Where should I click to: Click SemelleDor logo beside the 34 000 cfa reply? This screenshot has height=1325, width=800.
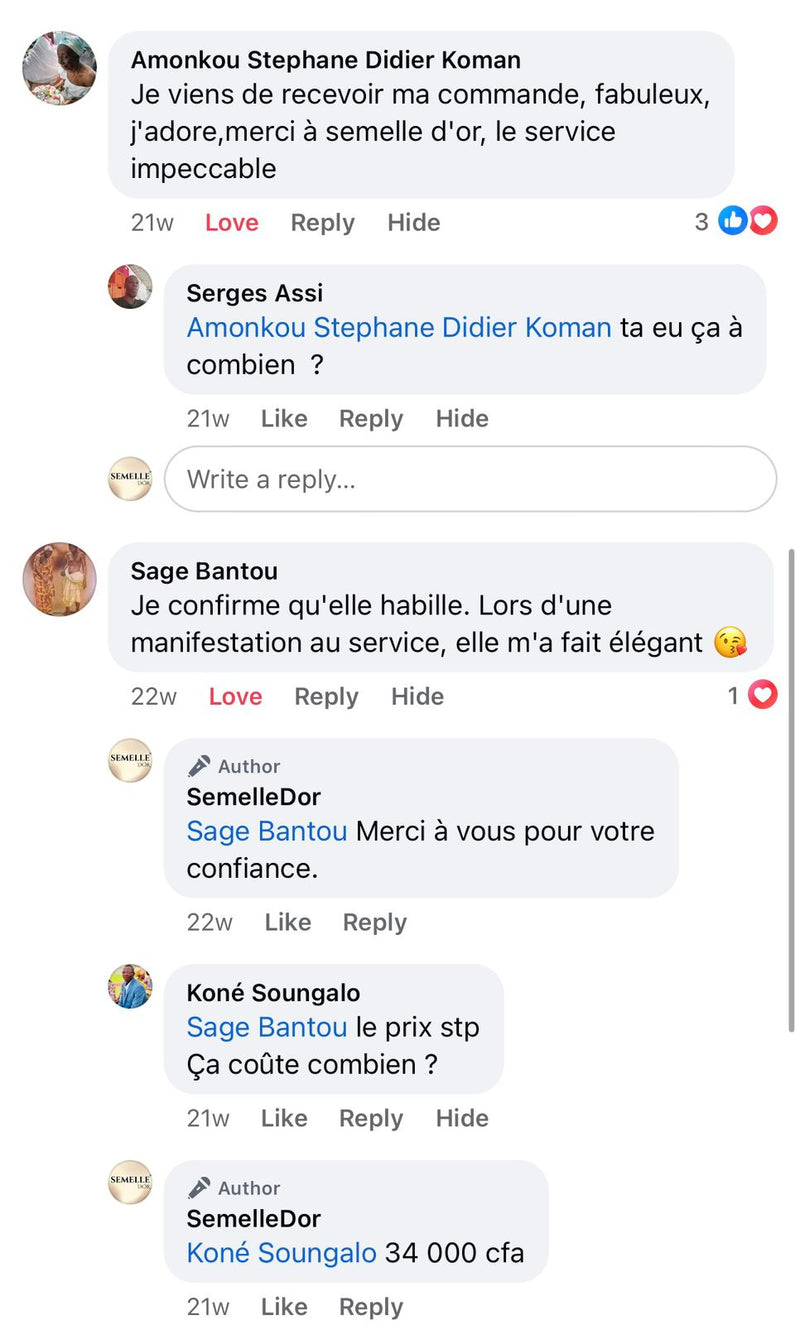130,1182
